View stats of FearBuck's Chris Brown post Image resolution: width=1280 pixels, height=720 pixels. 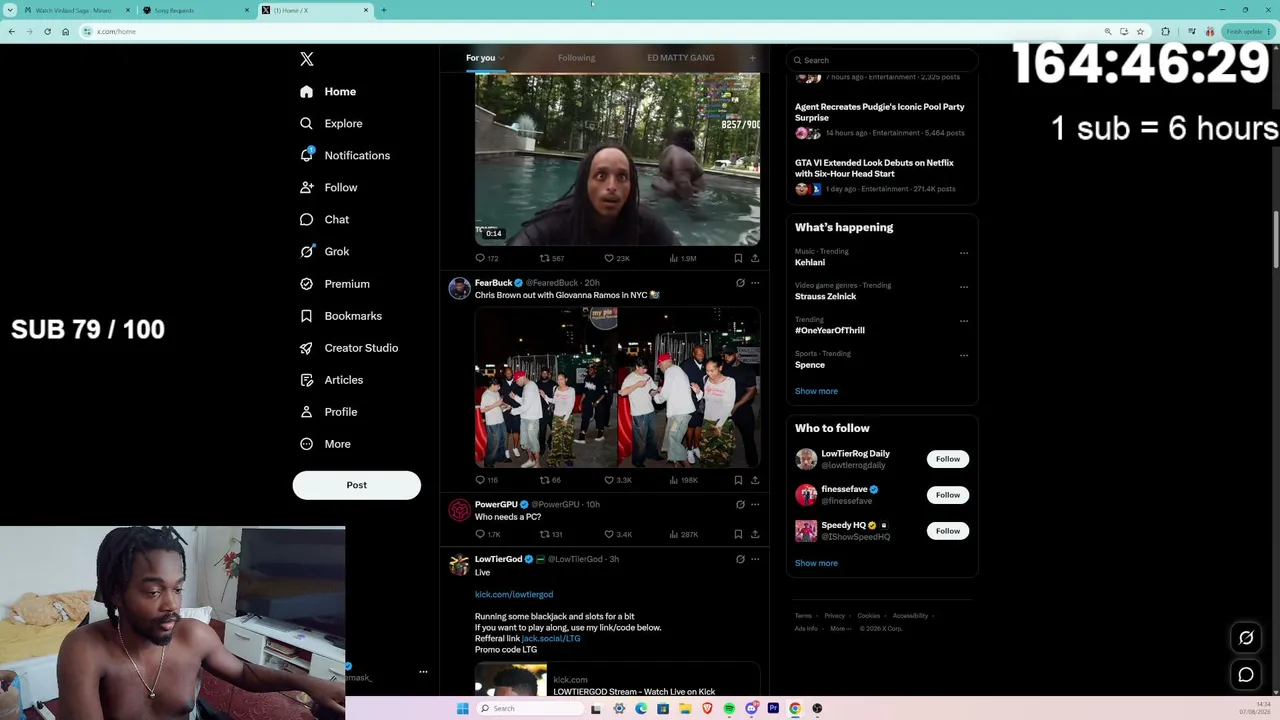pos(684,480)
